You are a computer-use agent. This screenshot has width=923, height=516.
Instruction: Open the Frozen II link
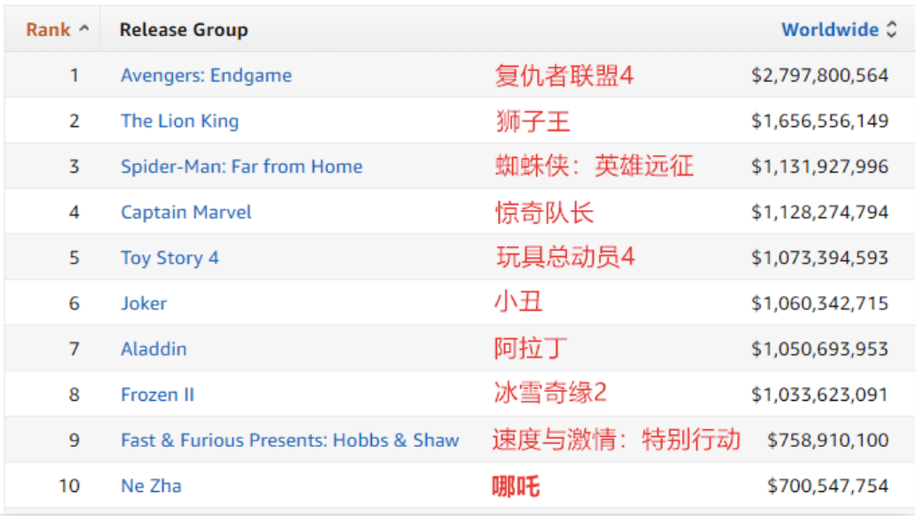pyautogui.click(x=157, y=395)
